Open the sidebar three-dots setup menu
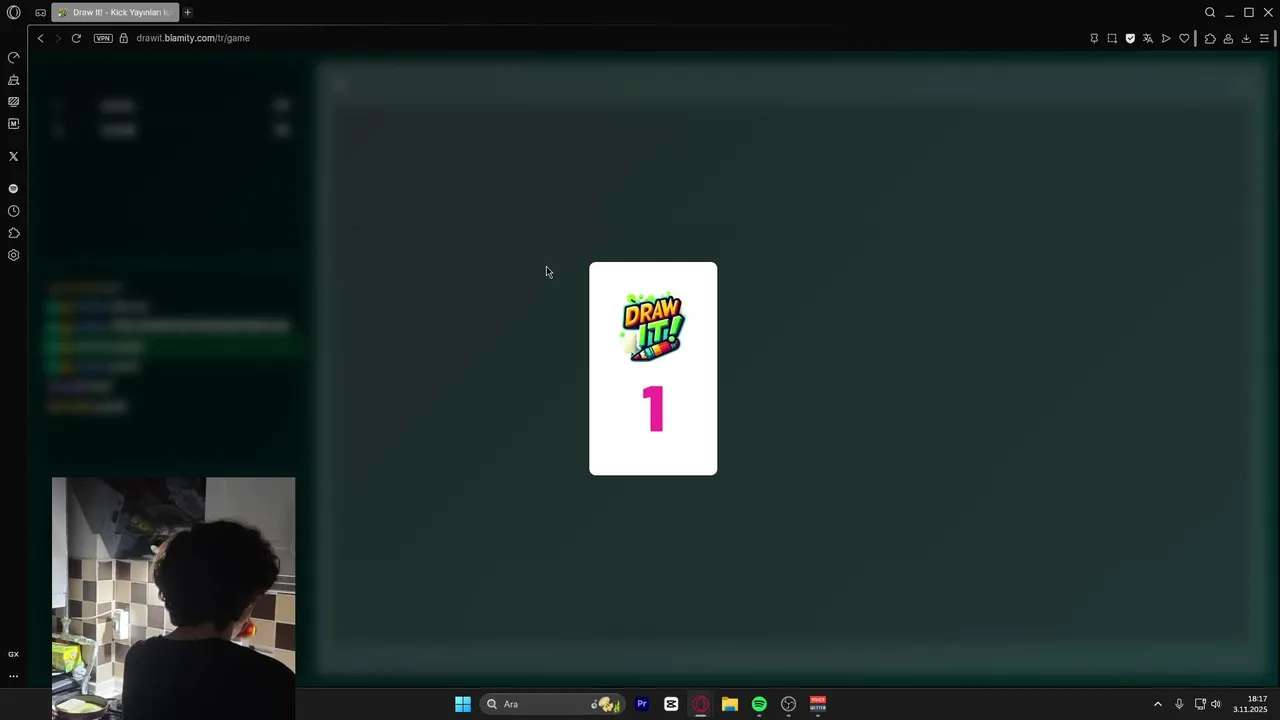1280x720 pixels. (x=13, y=676)
